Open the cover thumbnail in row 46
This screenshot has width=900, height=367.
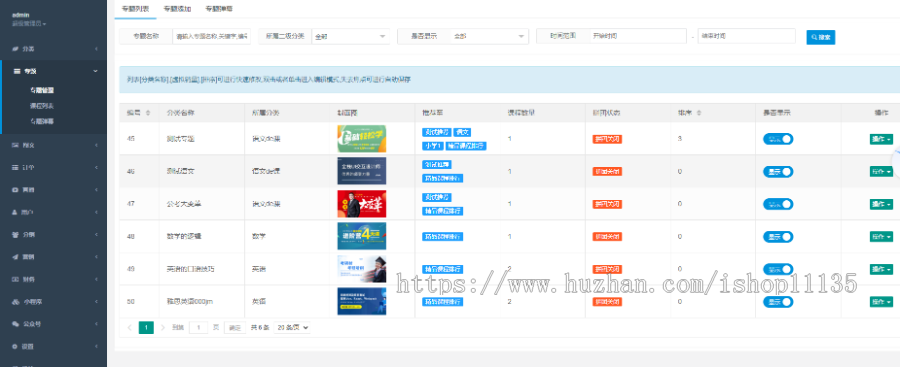362,171
